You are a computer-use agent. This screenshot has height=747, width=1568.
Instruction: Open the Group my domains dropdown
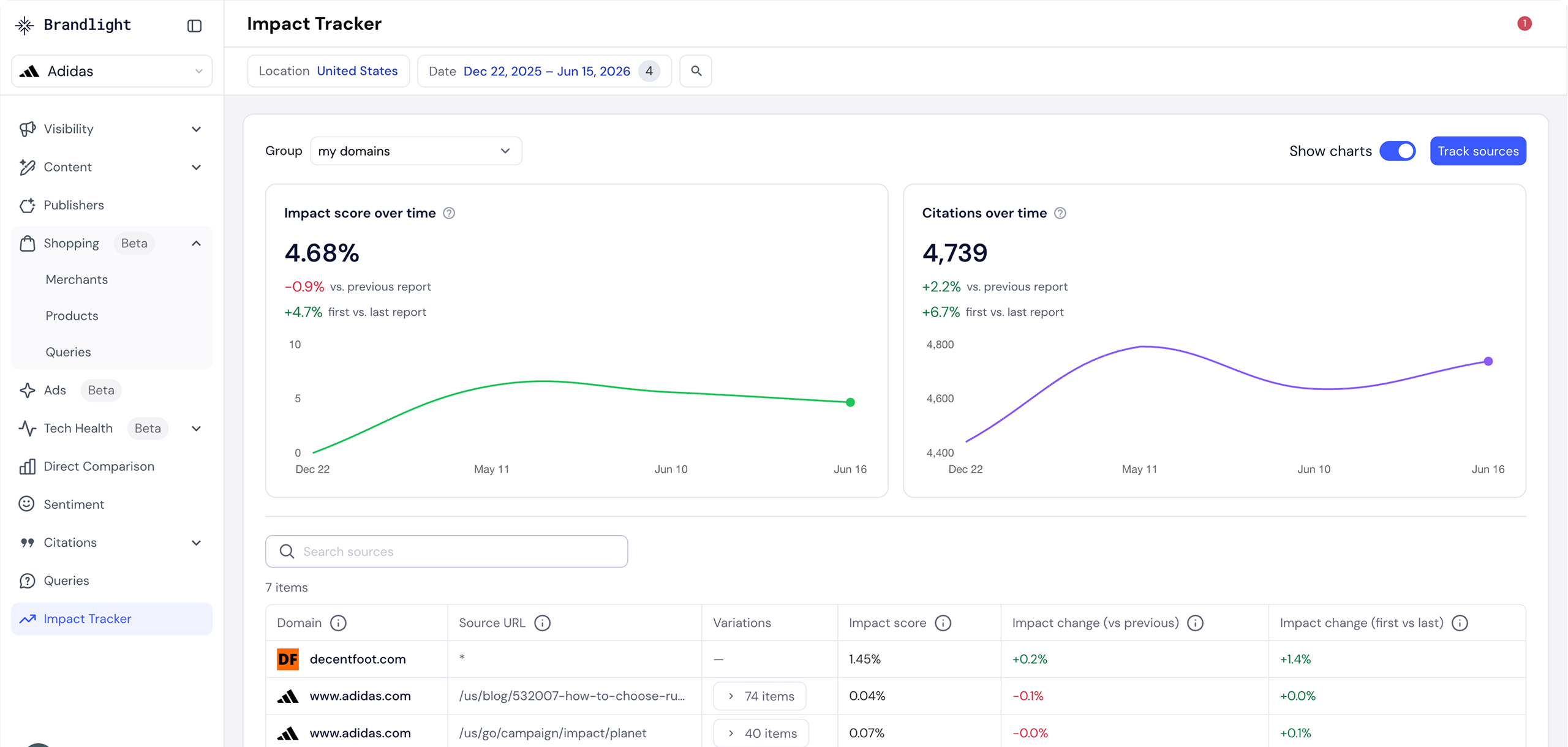coord(416,151)
